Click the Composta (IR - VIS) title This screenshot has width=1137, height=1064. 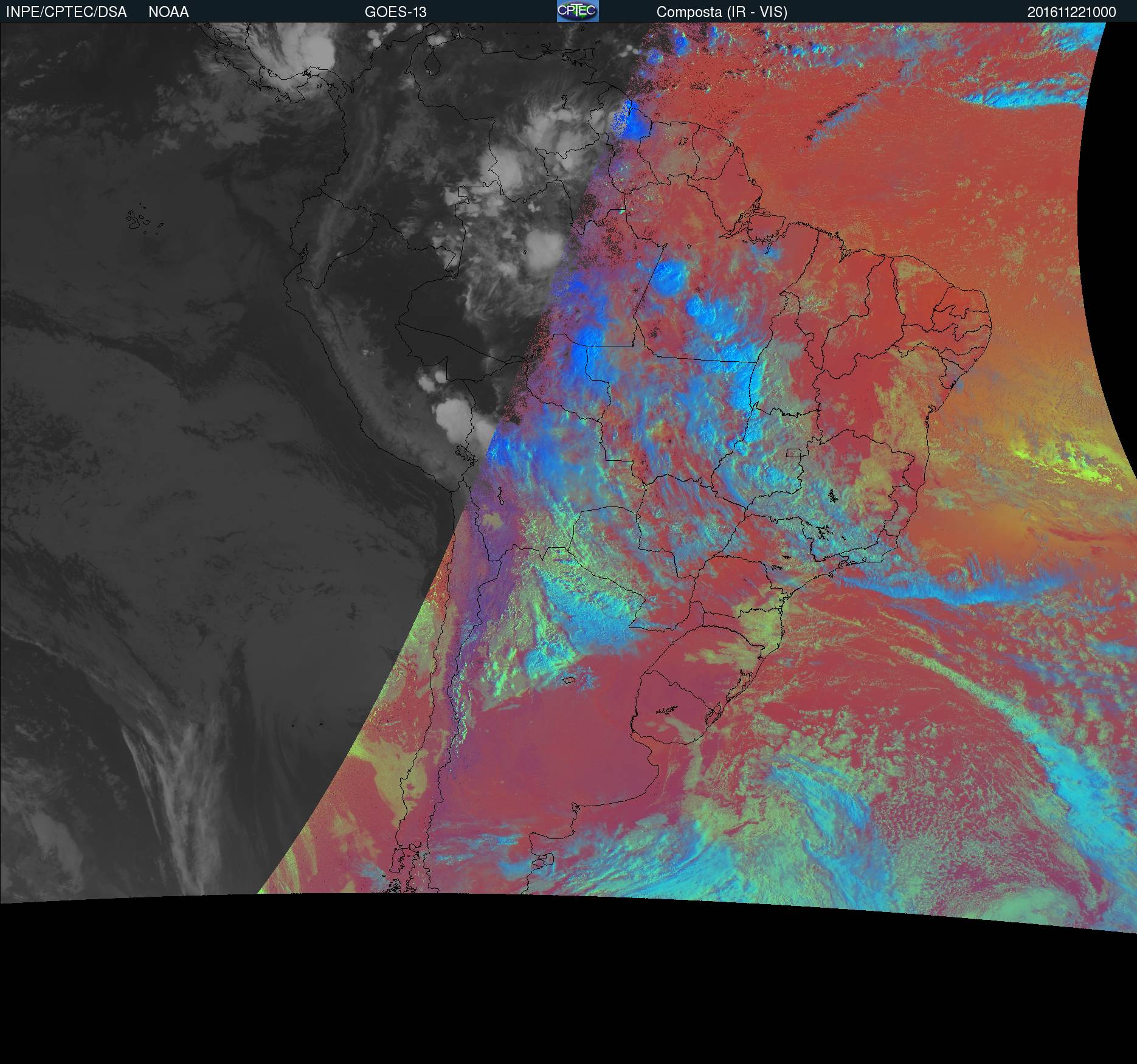pyautogui.click(x=722, y=12)
